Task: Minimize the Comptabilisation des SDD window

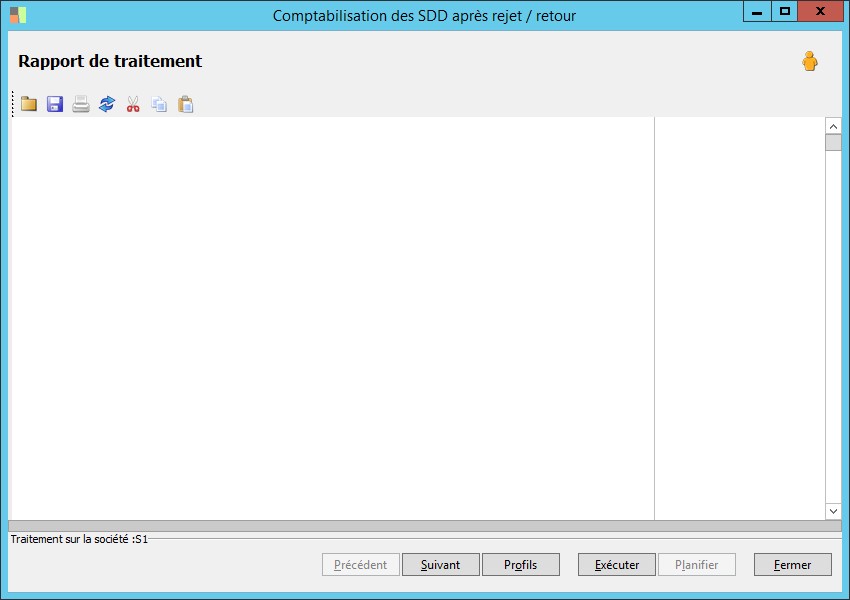Action: [757, 12]
